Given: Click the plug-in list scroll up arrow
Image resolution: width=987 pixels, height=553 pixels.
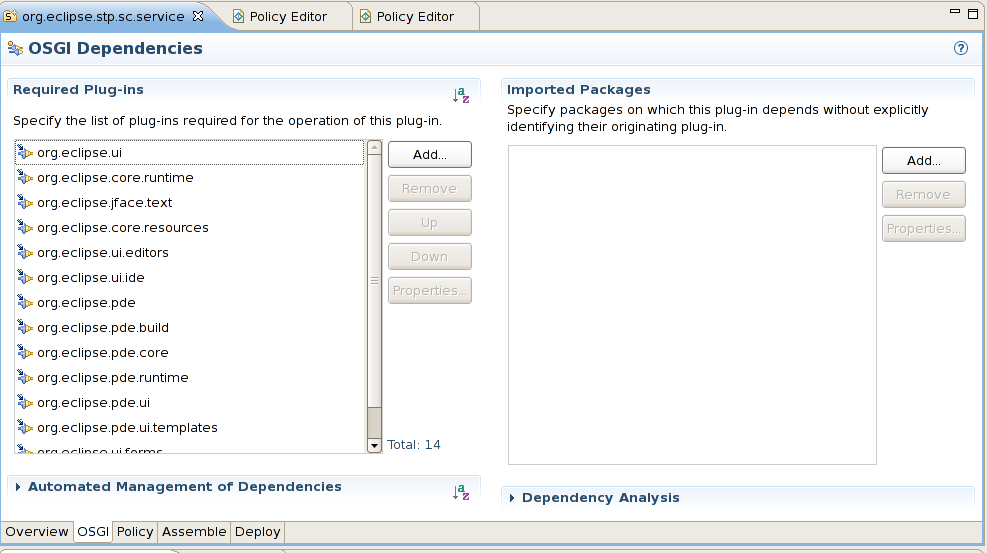Looking at the screenshot, I should click(374, 147).
